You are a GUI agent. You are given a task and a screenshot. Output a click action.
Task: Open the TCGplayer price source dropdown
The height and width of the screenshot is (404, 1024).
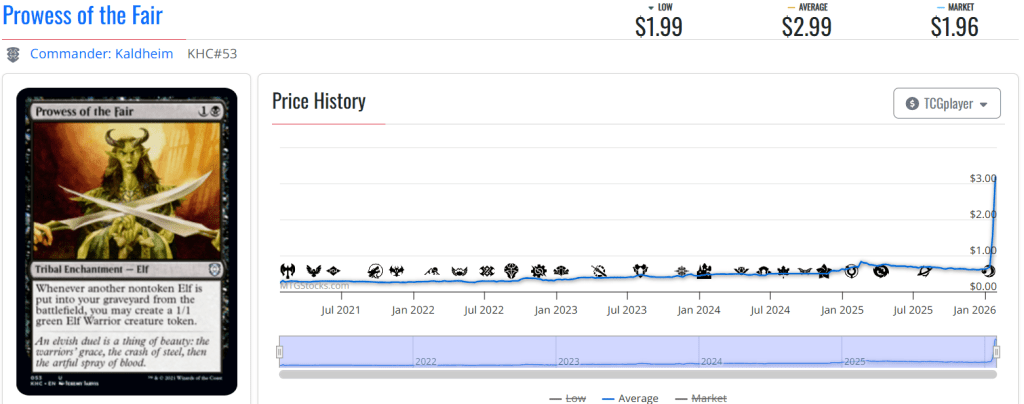tap(946, 103)
